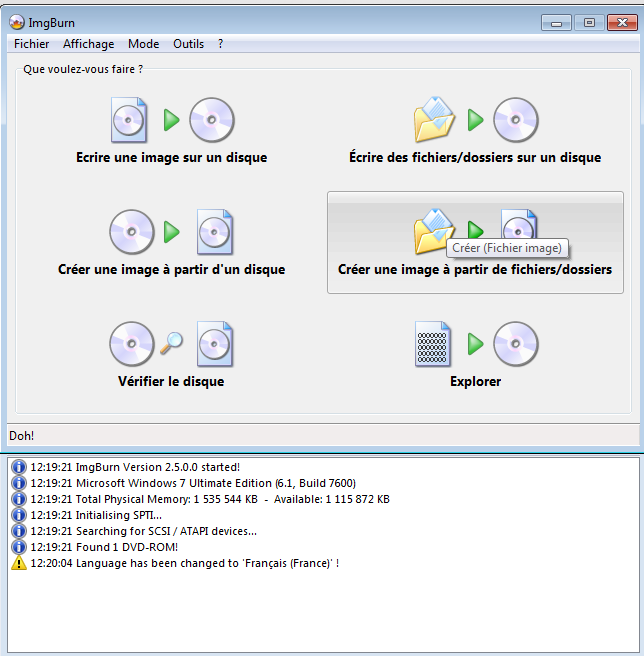
Task: Click disc icon above 'Écrire des fichiers/dossiers sur un disque'
Action: tap(516, 120)
